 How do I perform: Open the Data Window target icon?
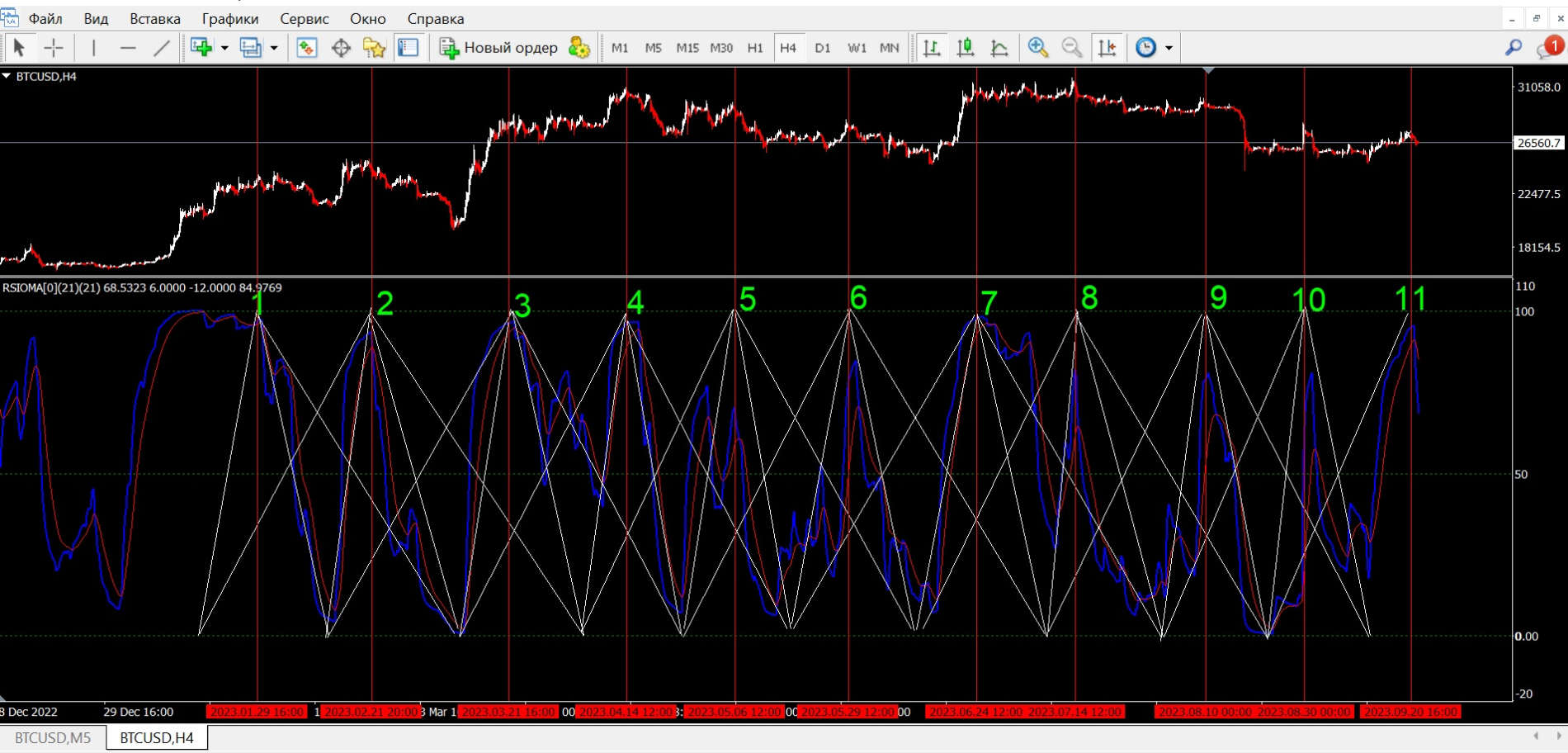(x=341, y=48)
